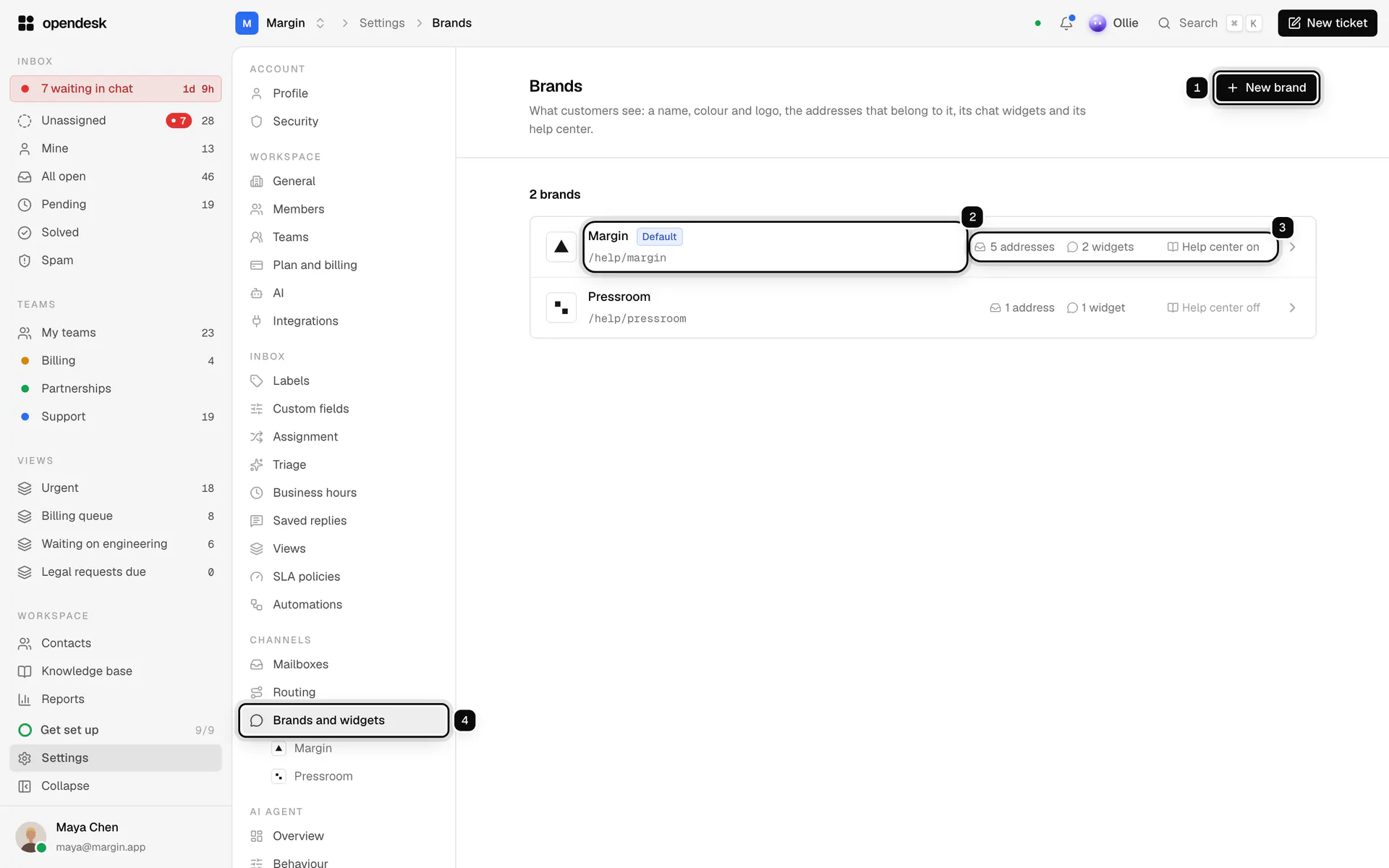
Task: Expand the Margin brand row chevron
Action: point(1292,247)
